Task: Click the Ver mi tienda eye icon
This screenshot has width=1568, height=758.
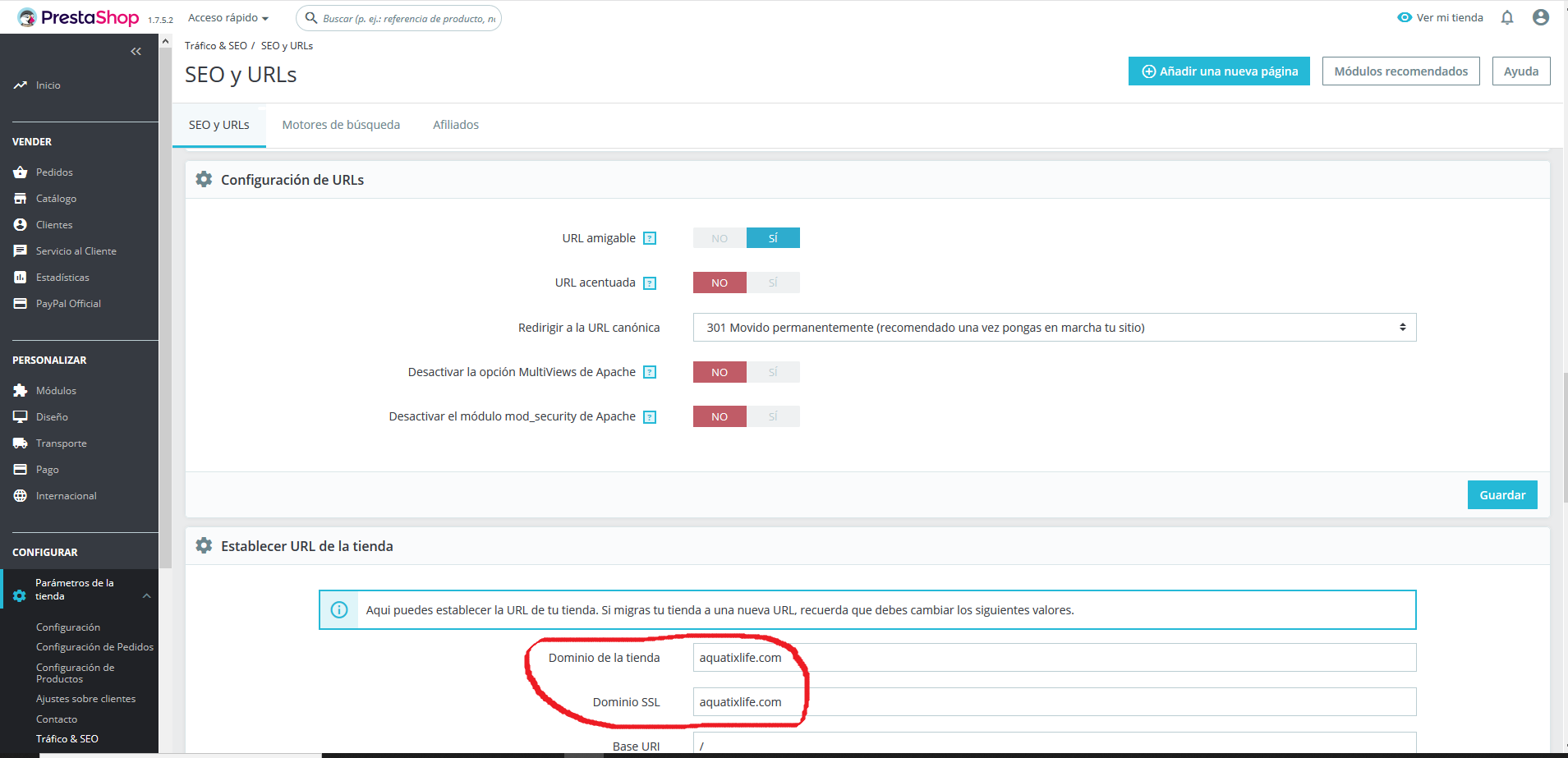Action: tap(1405, 17)
